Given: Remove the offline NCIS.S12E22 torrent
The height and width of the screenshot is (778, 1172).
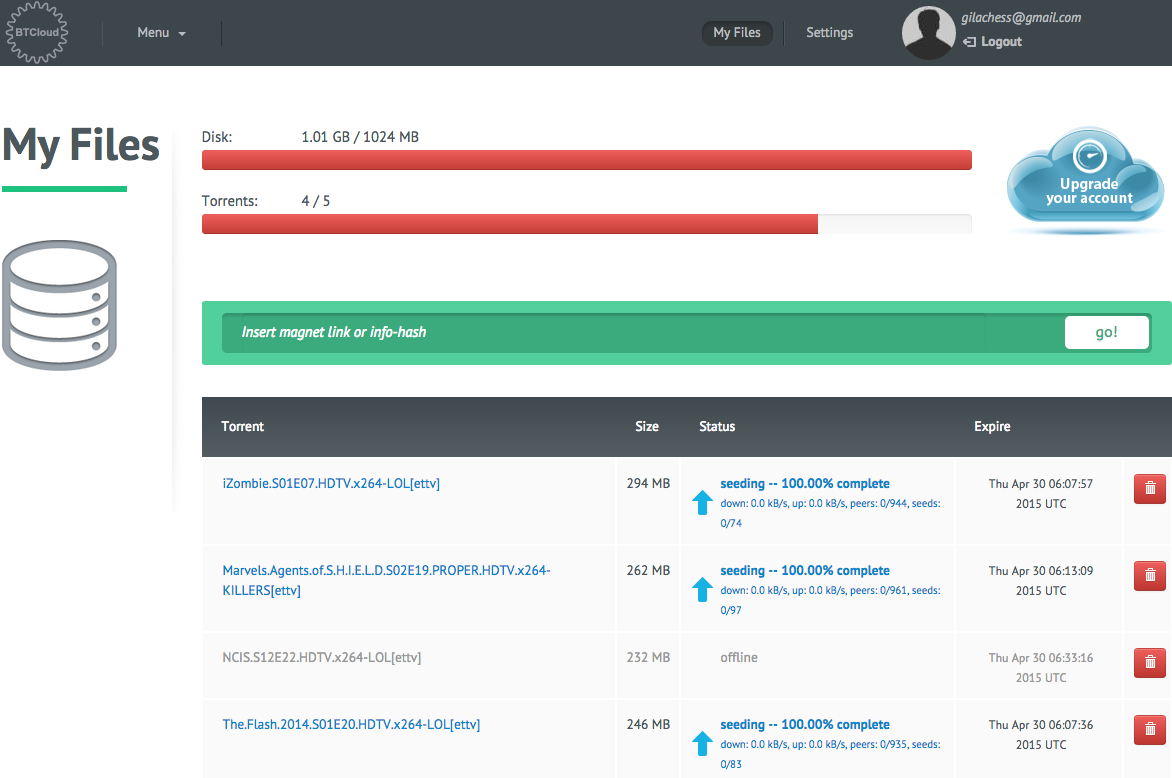Looking at the screenshot, I should 1150,662.
